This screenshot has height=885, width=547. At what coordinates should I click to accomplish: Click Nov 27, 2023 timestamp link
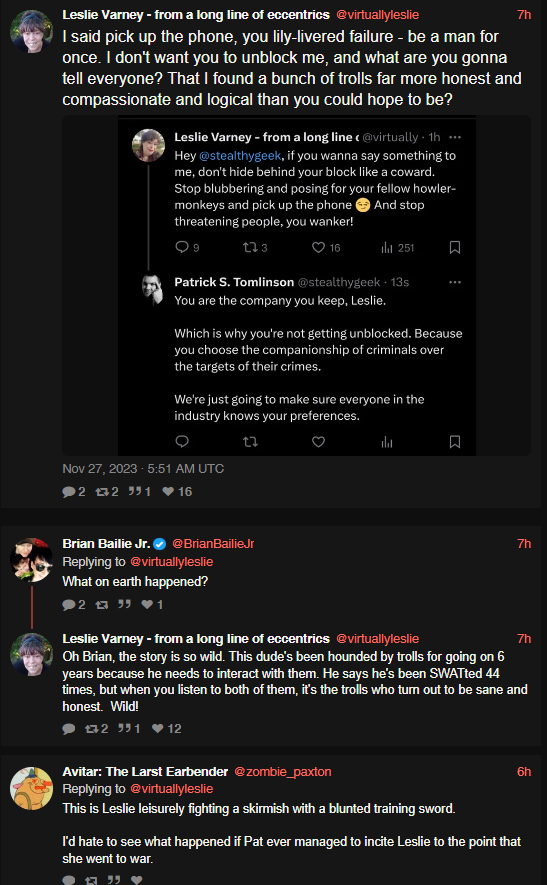tap(143, 468)
